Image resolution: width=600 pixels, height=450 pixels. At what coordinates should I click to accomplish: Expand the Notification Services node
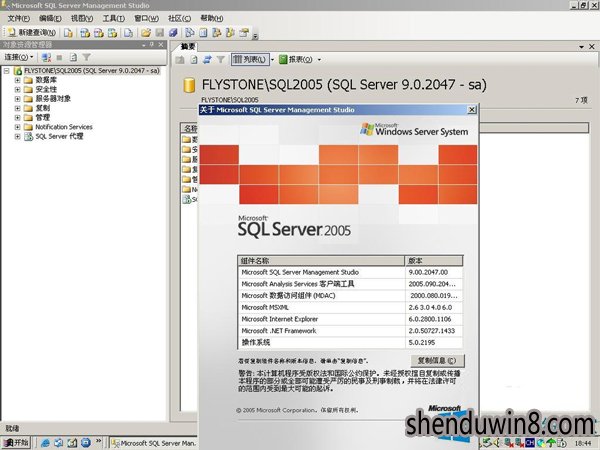(17, 127)
